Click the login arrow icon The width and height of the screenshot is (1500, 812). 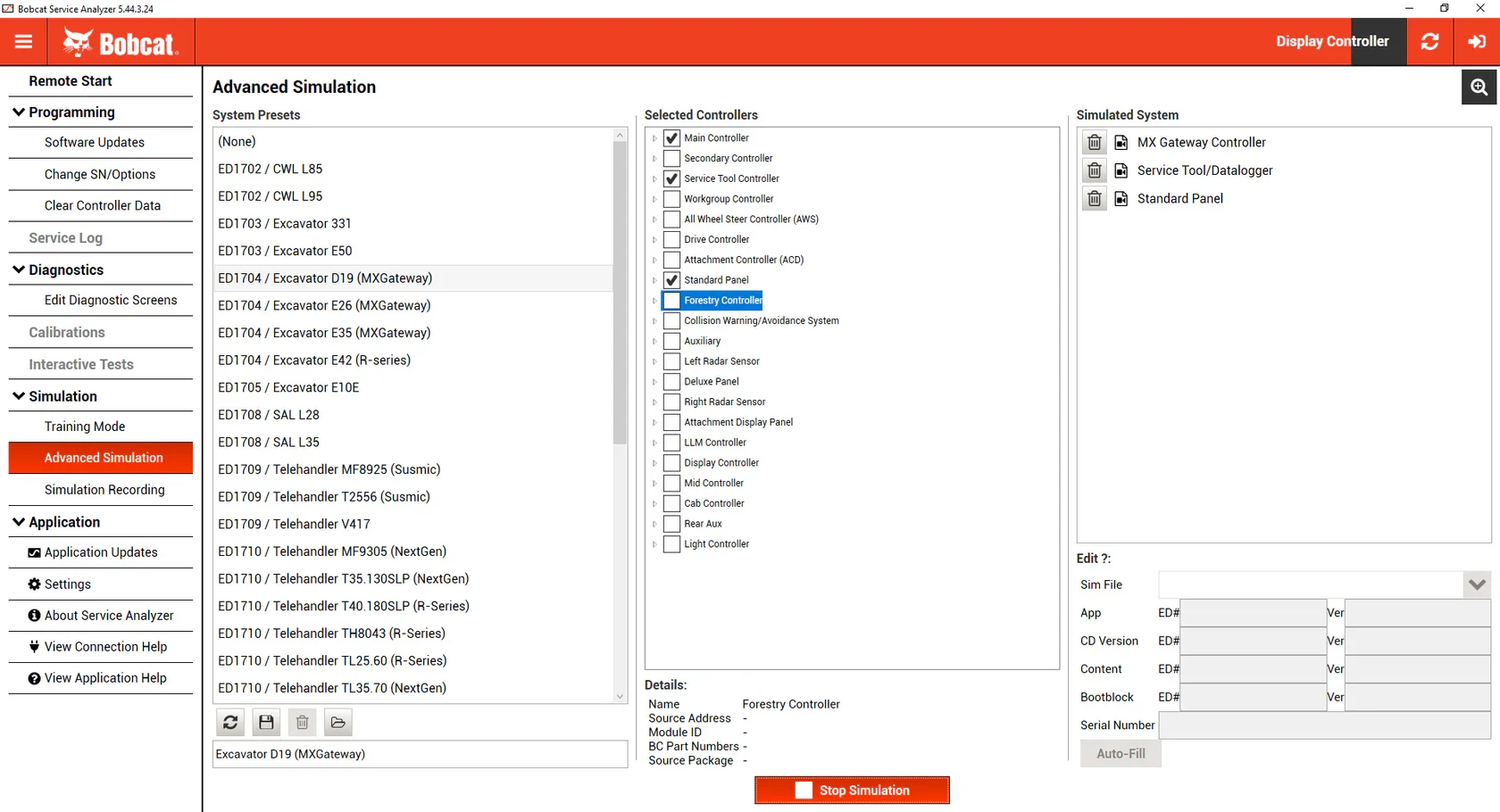click(1477, 41)
